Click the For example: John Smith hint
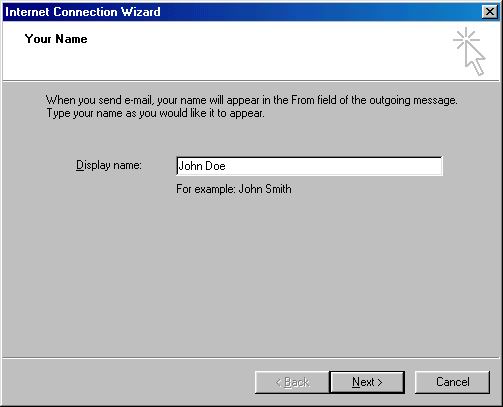 (234, 189)
